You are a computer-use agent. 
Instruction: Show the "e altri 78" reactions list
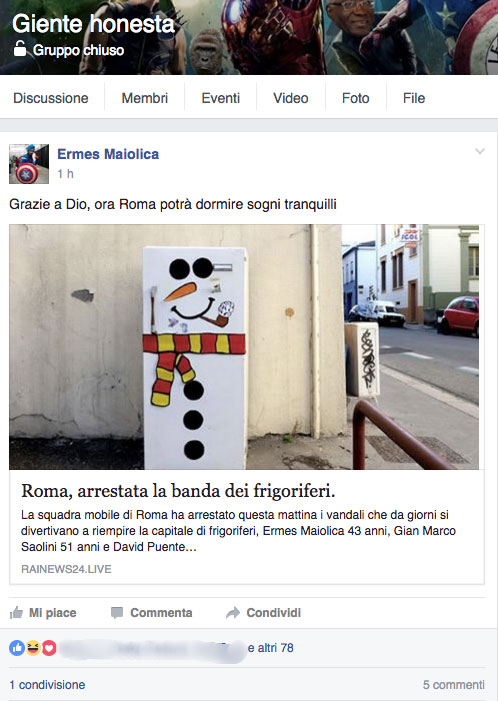pos(270,648)
